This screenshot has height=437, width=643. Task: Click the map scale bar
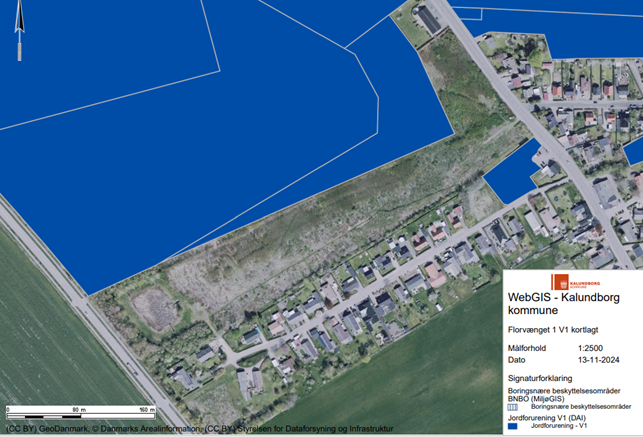click(80, 410)
